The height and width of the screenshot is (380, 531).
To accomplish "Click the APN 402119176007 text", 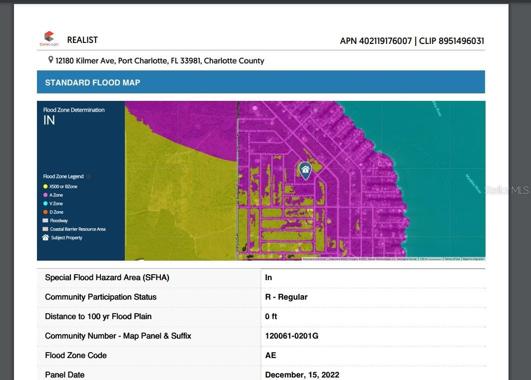I will 376,41.
